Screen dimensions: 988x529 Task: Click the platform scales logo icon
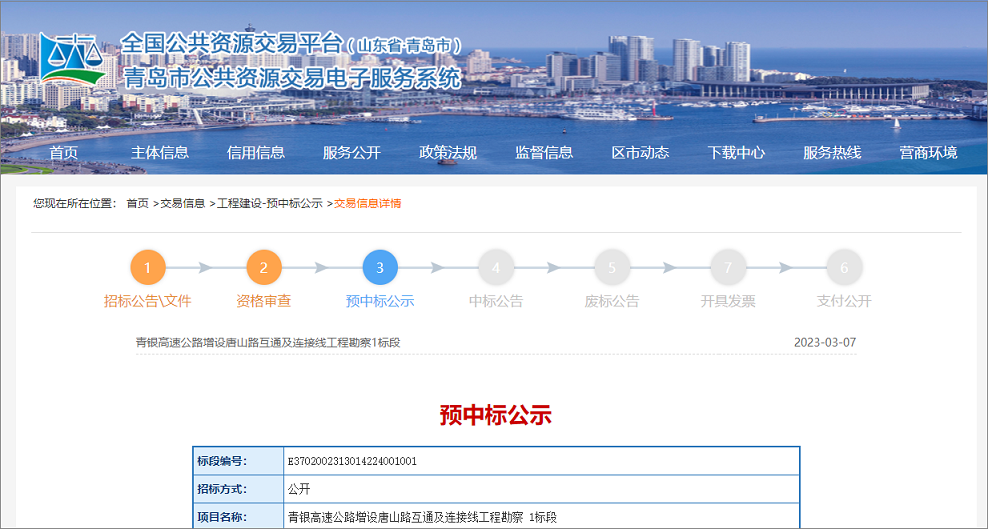[x=72, y=61]
